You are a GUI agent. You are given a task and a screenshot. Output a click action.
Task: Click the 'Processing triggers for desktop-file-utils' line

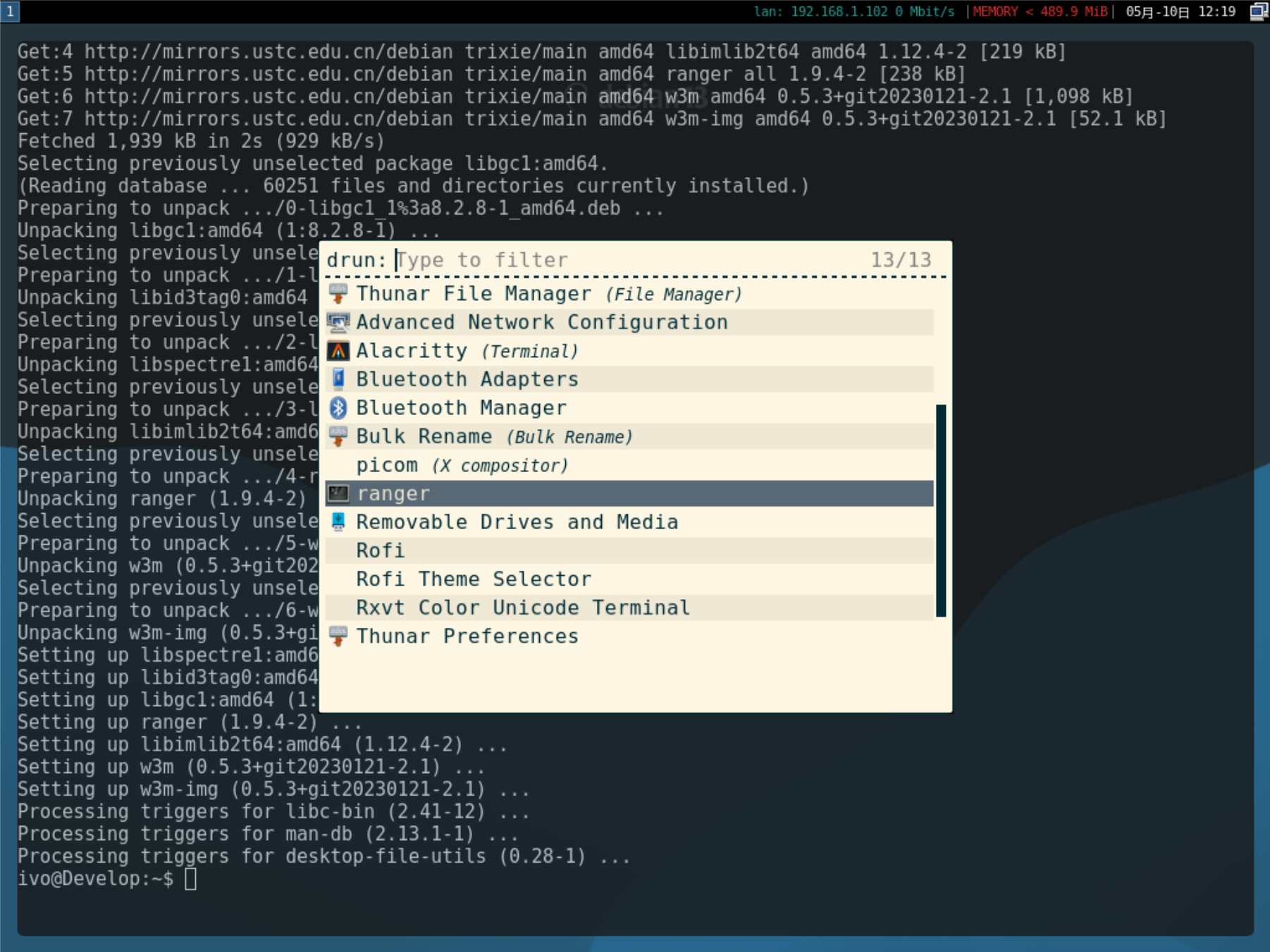tap(323, 856)
